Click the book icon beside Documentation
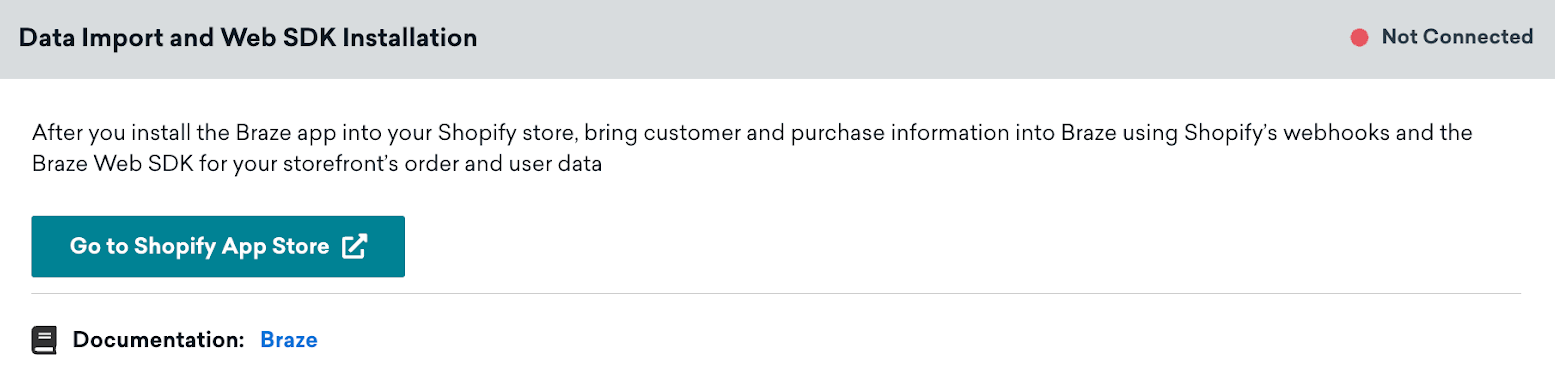The width and height of the screenshot is (1555, 387). tap(44, 340)
